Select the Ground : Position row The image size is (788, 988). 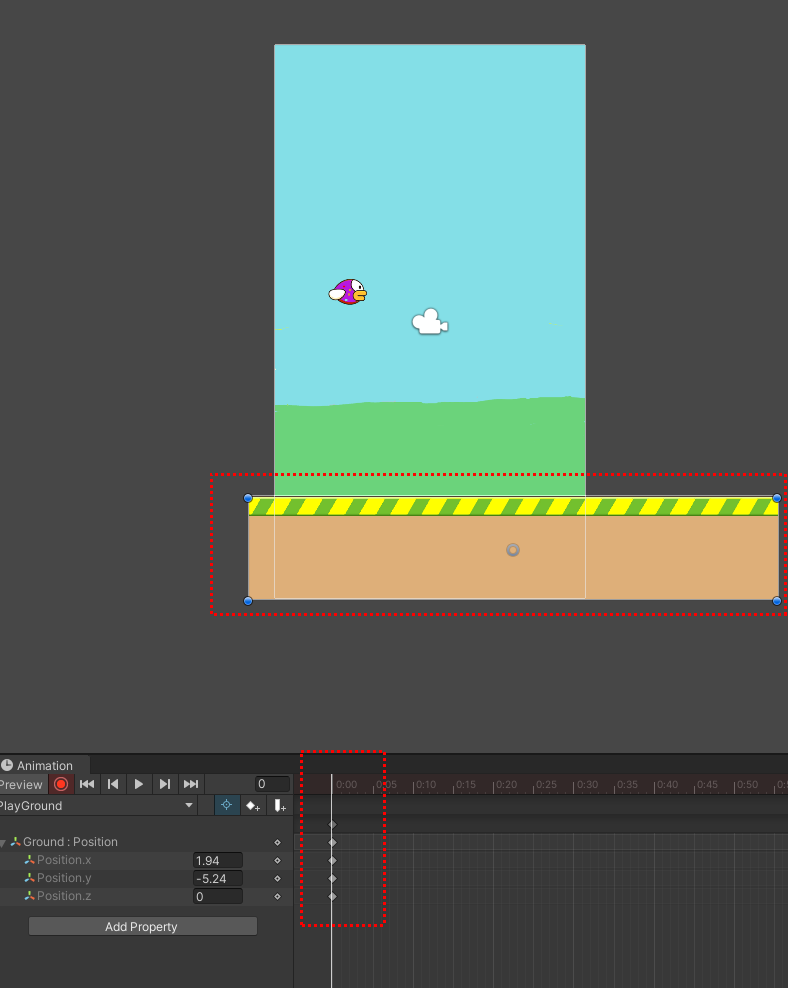point(146,842)
